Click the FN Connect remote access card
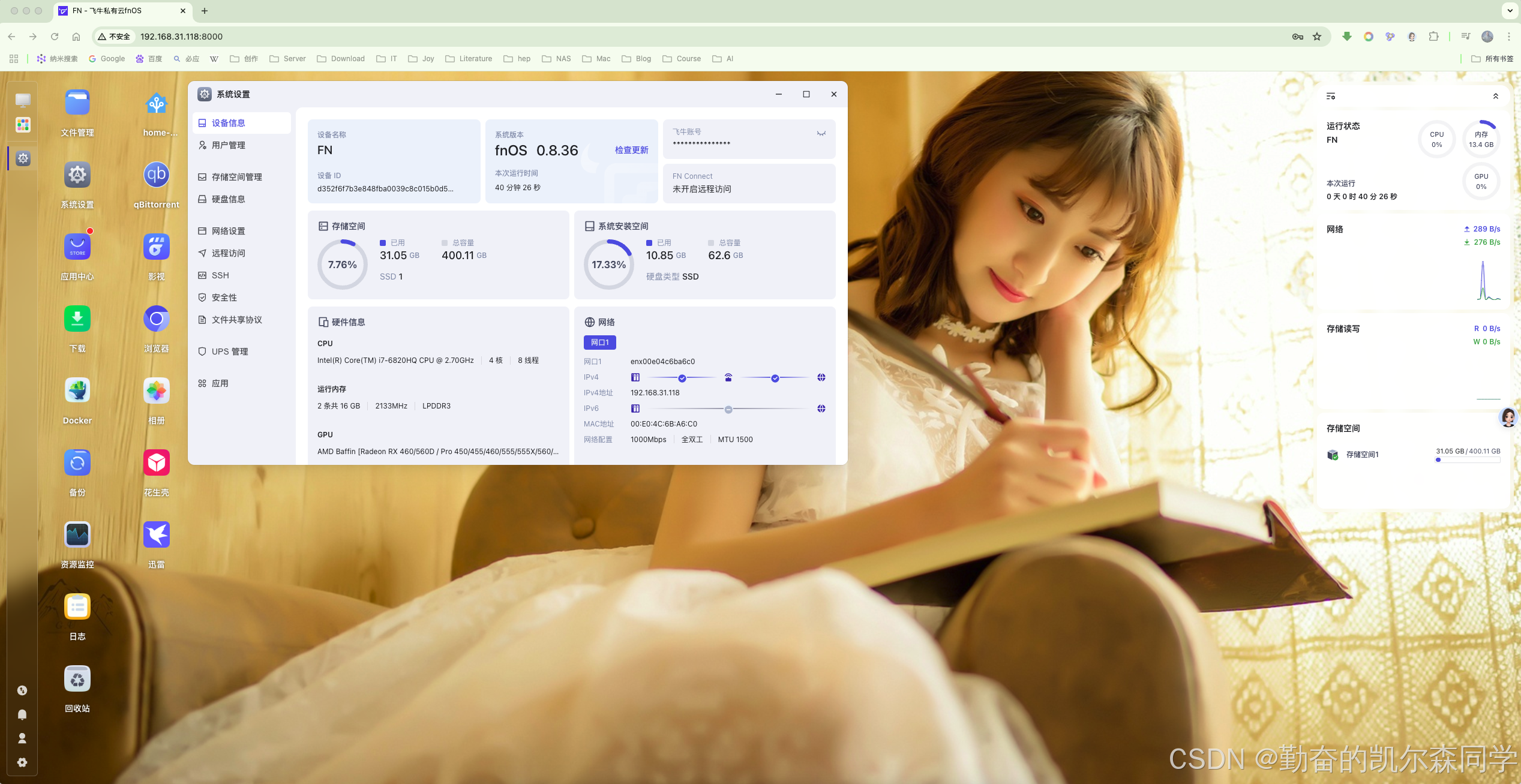1521x784 pixels. [749, 183]
